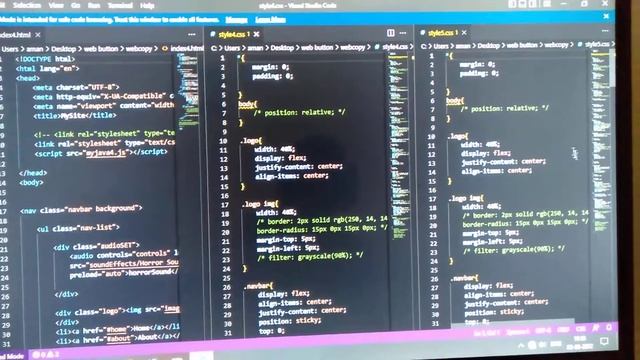Select web button breadcrumb in index4.html pane
This screenshot has height=360, width=640.
coord(101,49)
